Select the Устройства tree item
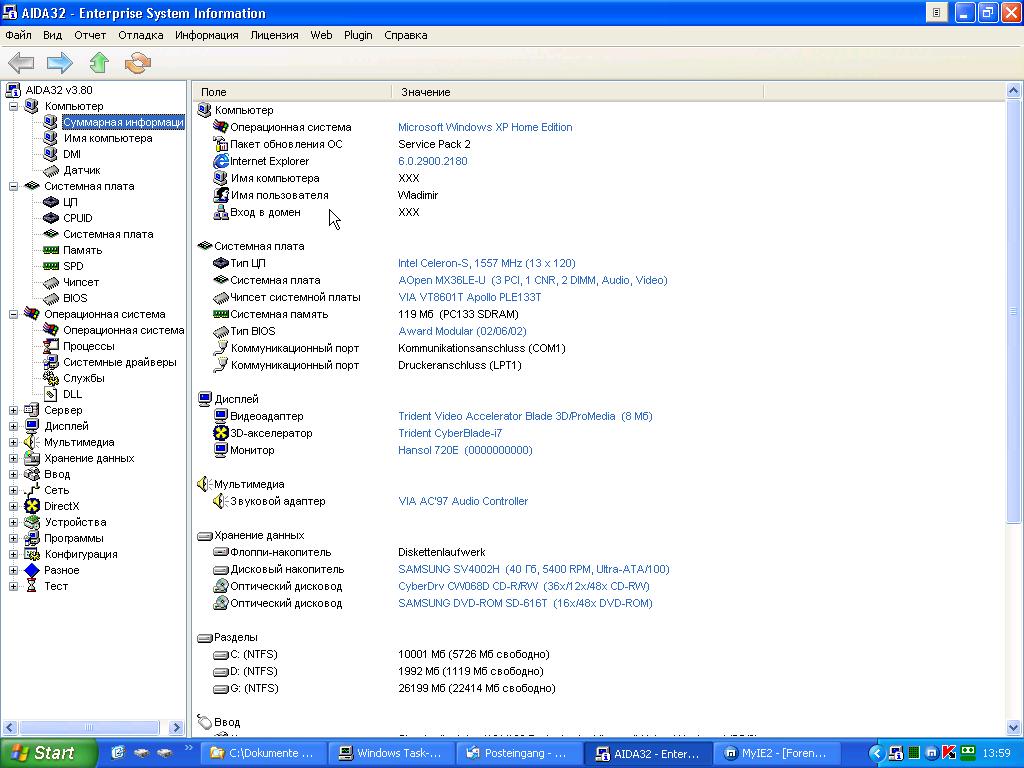The image size is (1024, 768). click(x=75, y=522)
